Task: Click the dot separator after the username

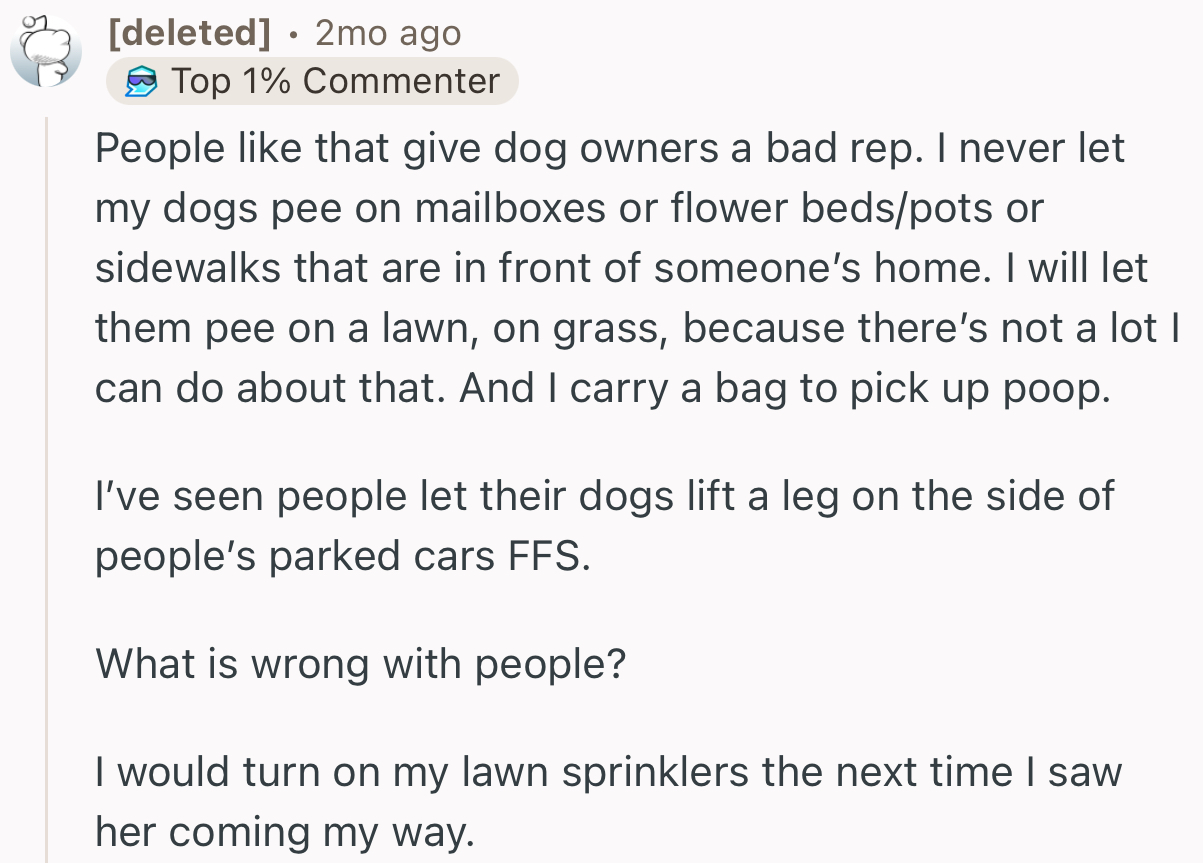Action: (x=291, y=34)
